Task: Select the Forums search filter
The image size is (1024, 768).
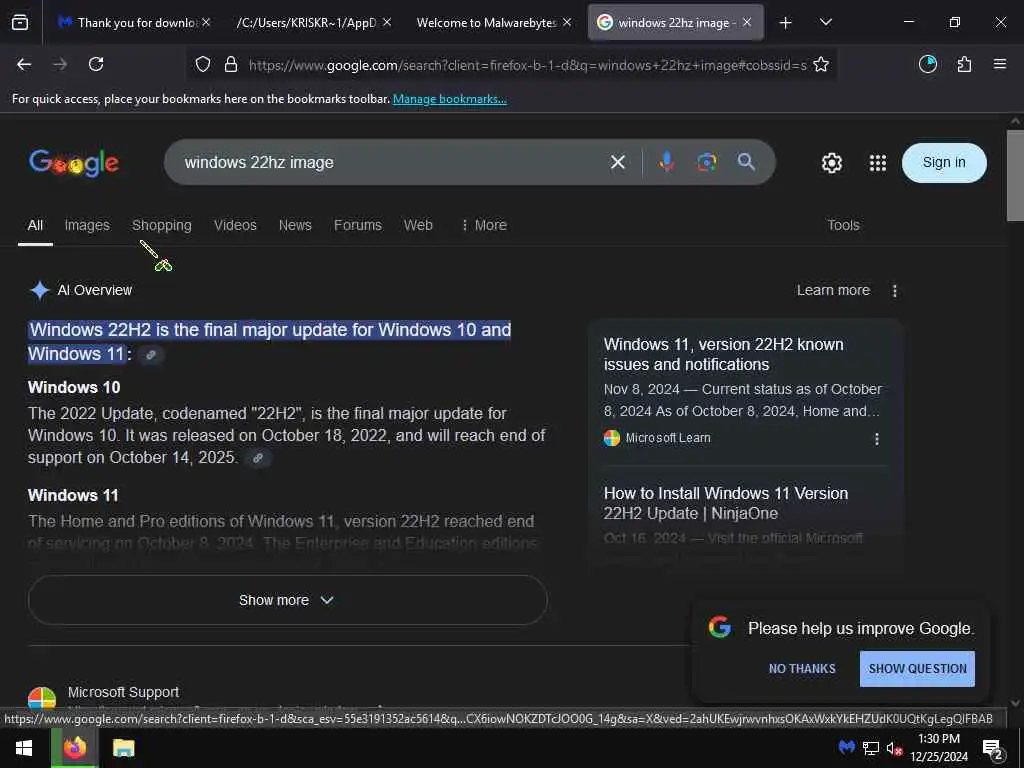Action: (x=358, y=225)
